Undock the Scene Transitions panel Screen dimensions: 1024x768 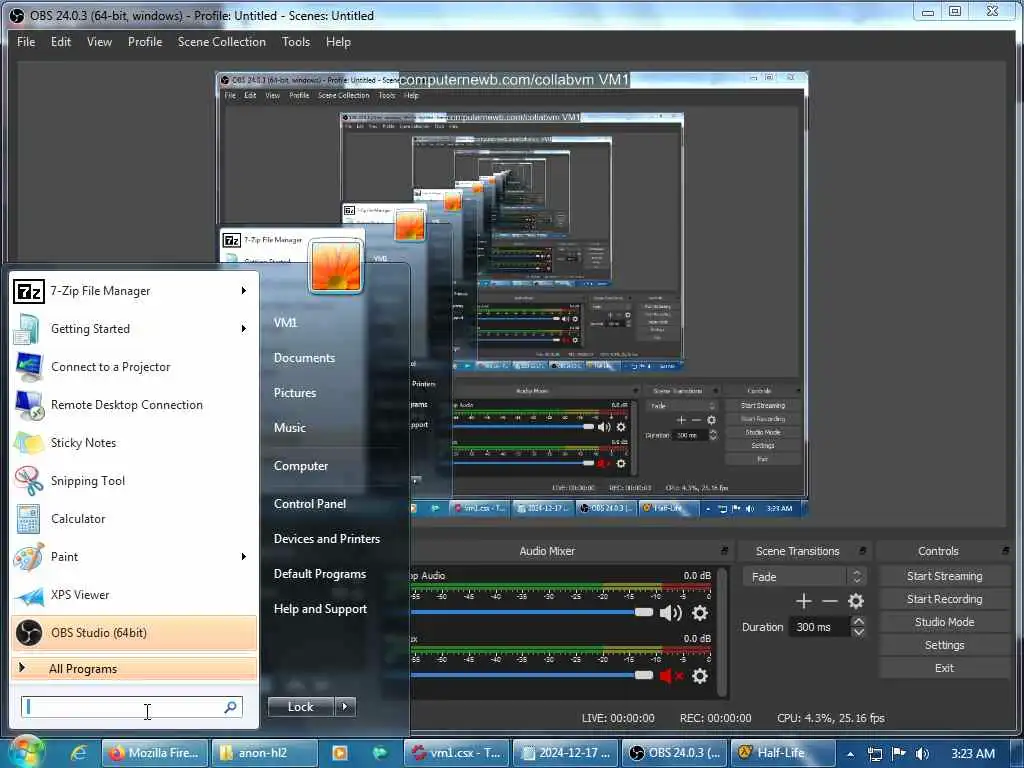point(862,551)
